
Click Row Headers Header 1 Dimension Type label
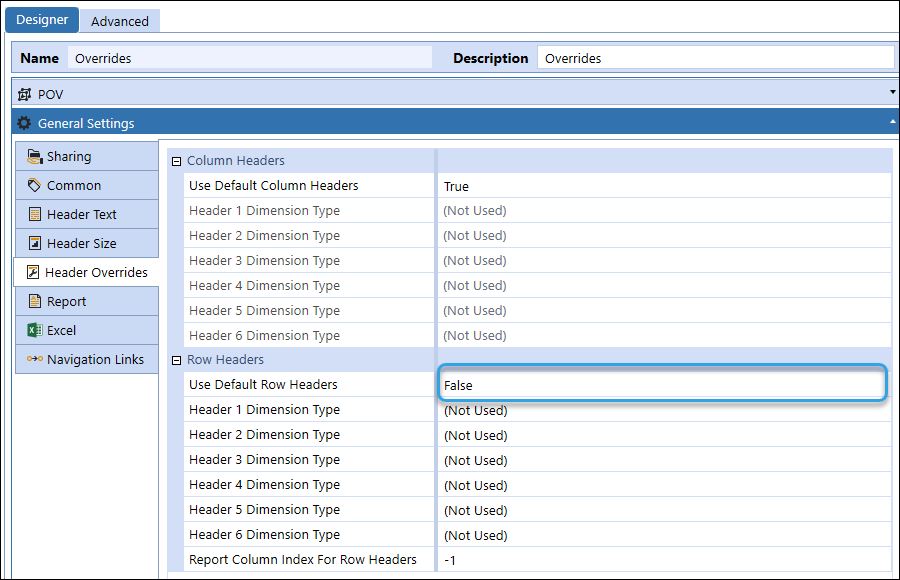[x=265, y=409]
